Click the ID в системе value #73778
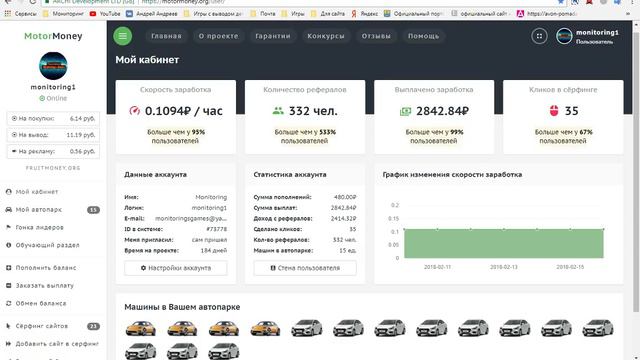640x360 pixels. pyautogui.click(x=217, y=229)
